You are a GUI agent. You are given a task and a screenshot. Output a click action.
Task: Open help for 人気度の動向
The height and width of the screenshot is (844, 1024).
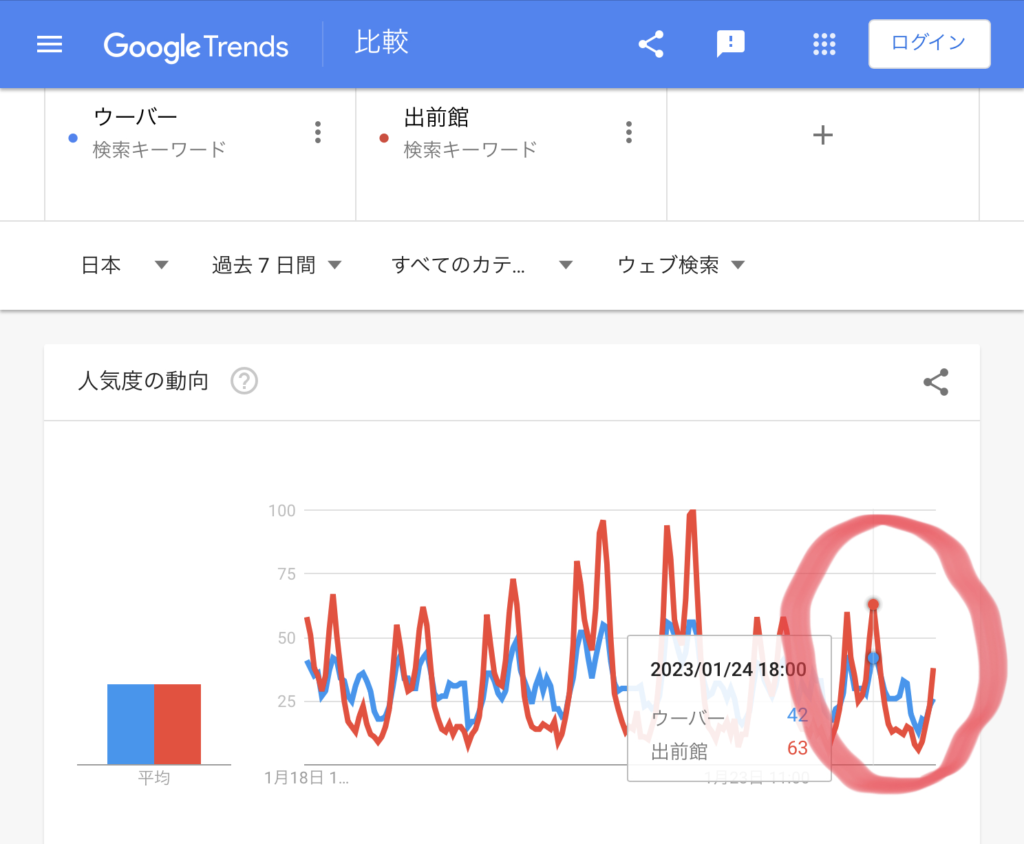click(244, 381)
